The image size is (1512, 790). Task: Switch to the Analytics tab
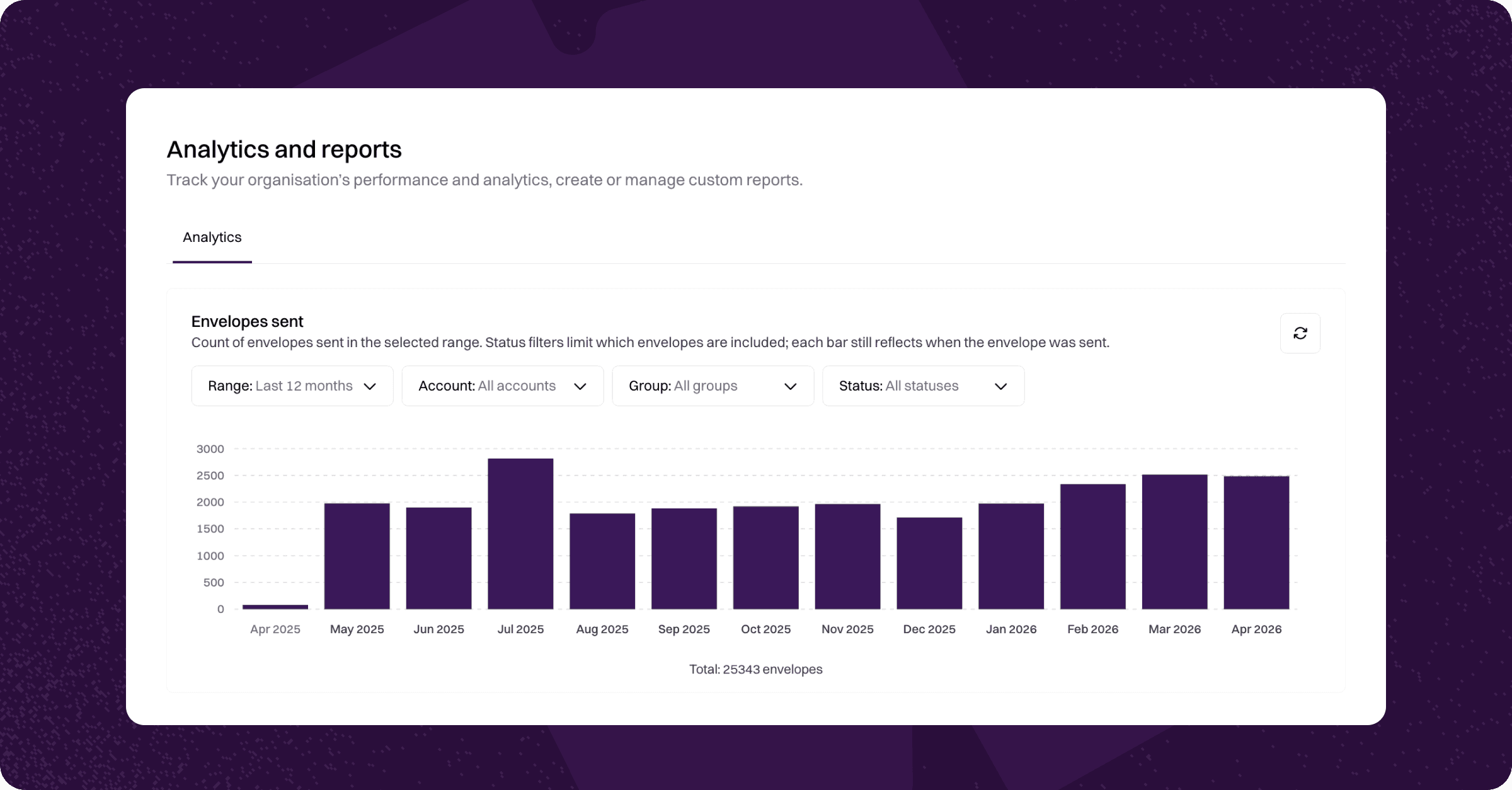pyautogui.click(x=212, y=238)
